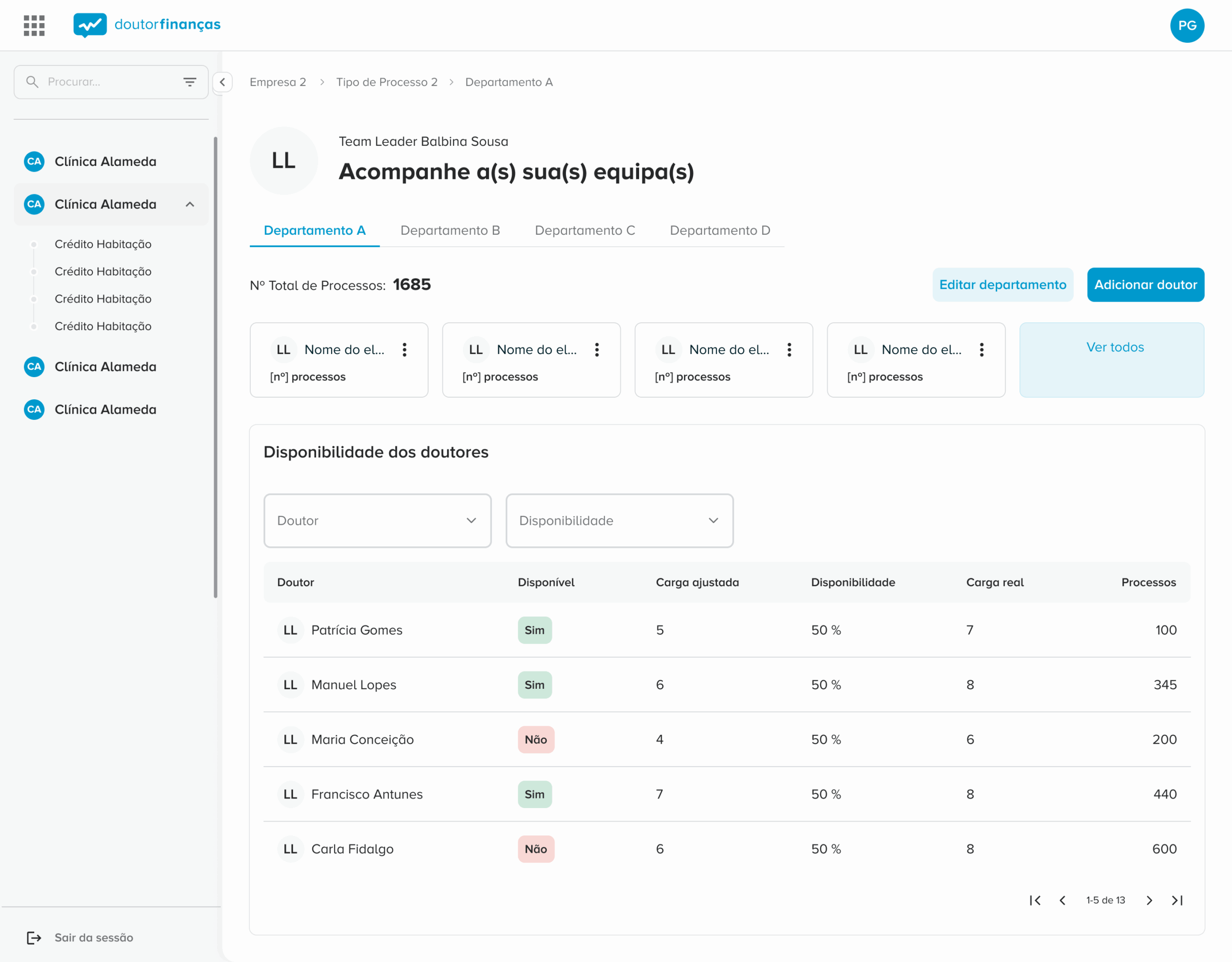Go to the previous page of doctors
The height and width of the screenshot is (962, 1232).
[1063, 900]
